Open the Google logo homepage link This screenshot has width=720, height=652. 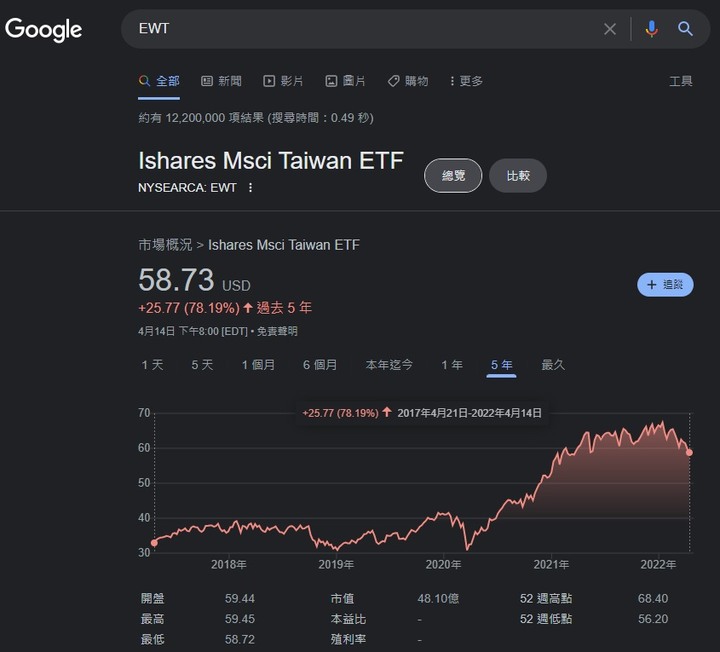pyautogui.click(x=44, y=30)
